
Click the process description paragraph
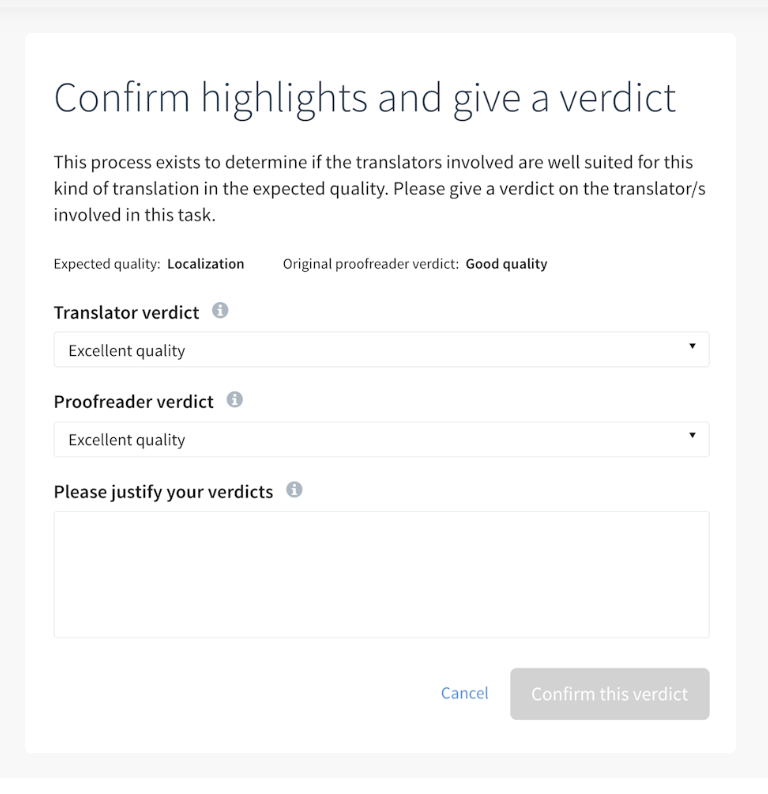(380, 188)
